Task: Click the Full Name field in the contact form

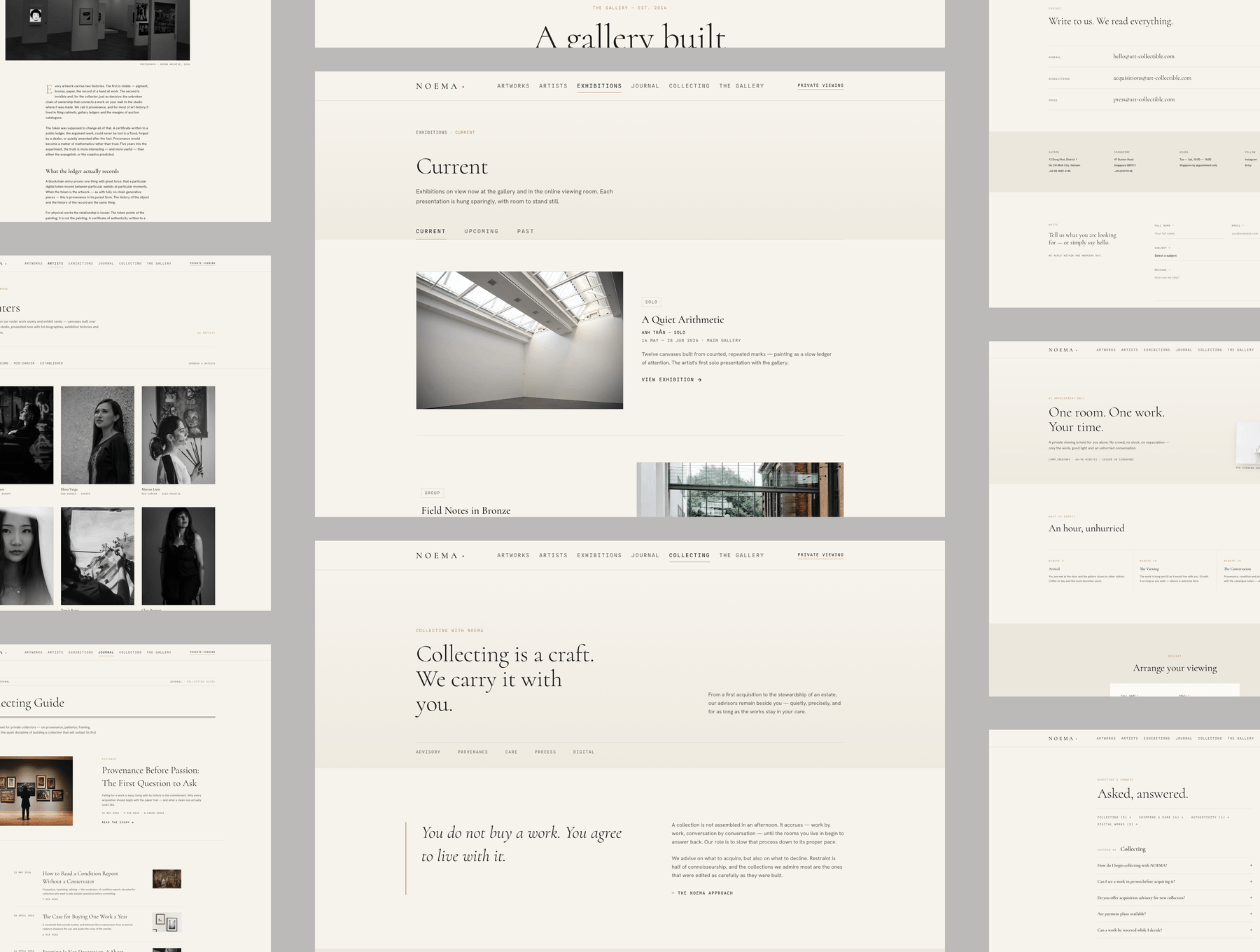Action: click(1189, 234)
